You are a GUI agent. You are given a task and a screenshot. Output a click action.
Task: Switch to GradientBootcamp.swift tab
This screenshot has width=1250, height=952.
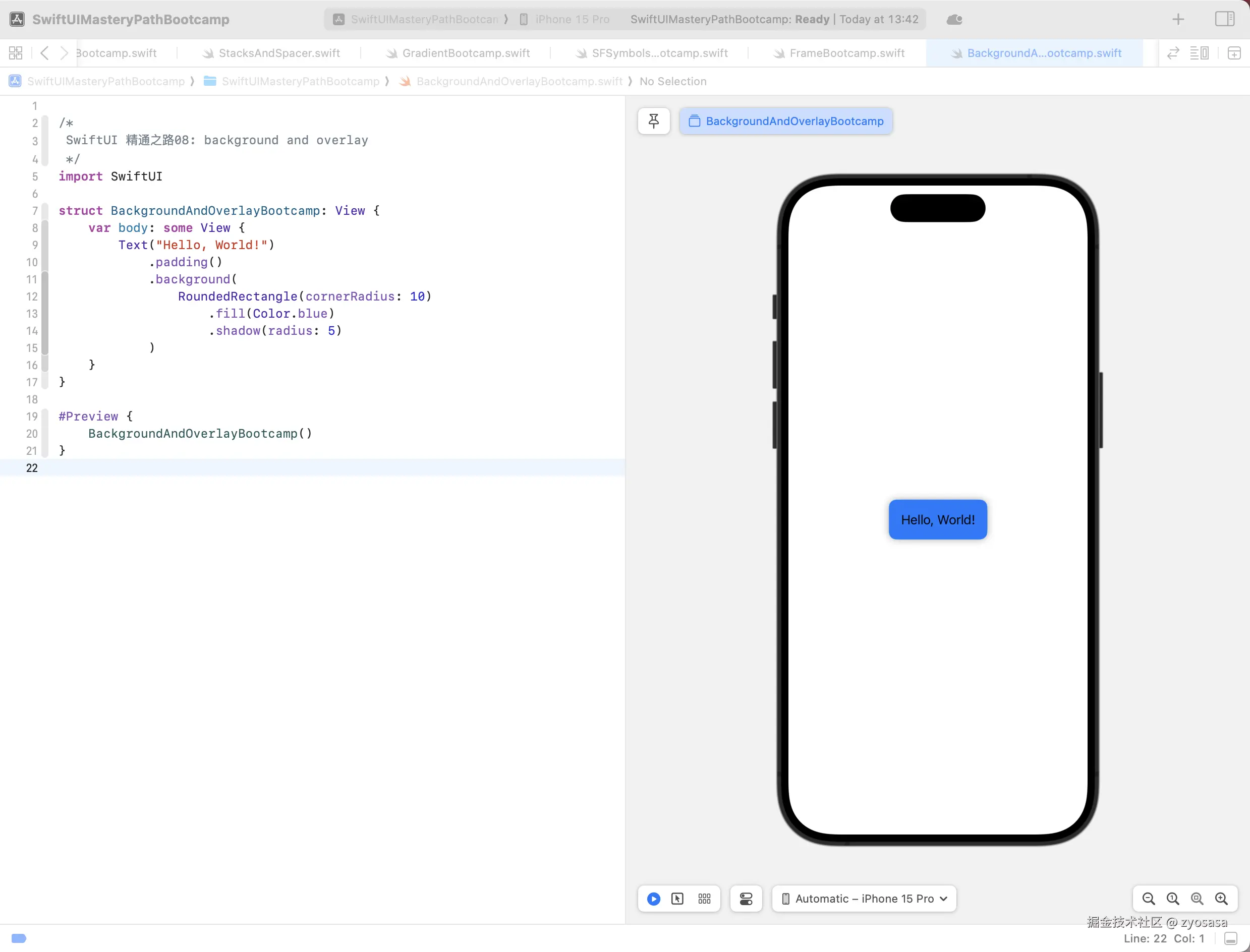(x=466, y=53)
